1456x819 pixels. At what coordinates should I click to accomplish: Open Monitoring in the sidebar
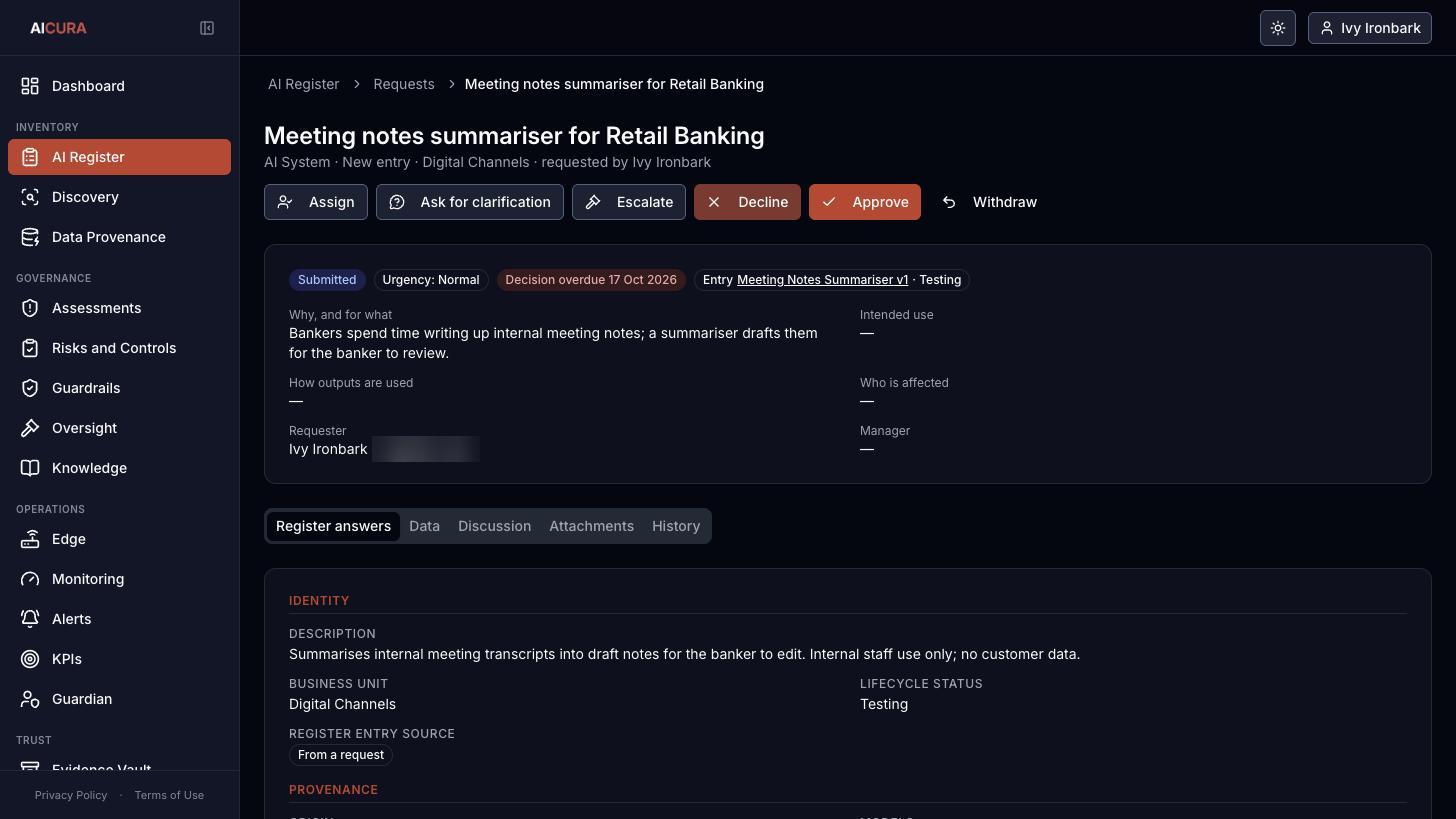119,579
